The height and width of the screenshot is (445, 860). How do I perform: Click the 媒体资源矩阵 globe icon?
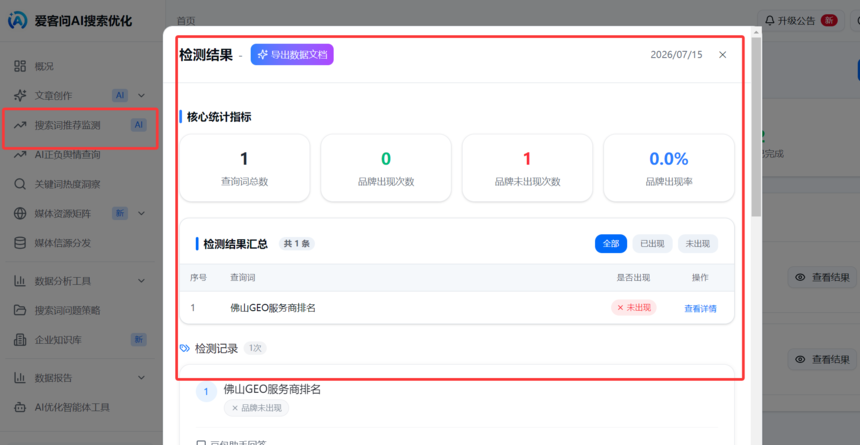[x=20, y=213]
